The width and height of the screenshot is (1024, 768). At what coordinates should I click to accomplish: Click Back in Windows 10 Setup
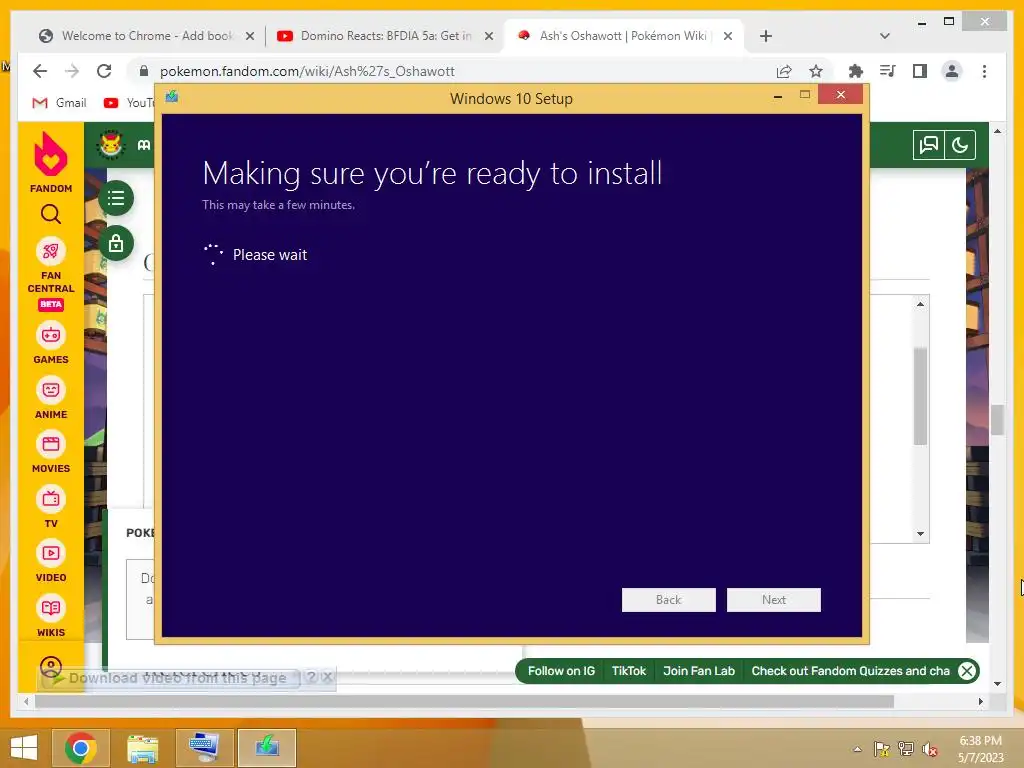pos(669,600)
